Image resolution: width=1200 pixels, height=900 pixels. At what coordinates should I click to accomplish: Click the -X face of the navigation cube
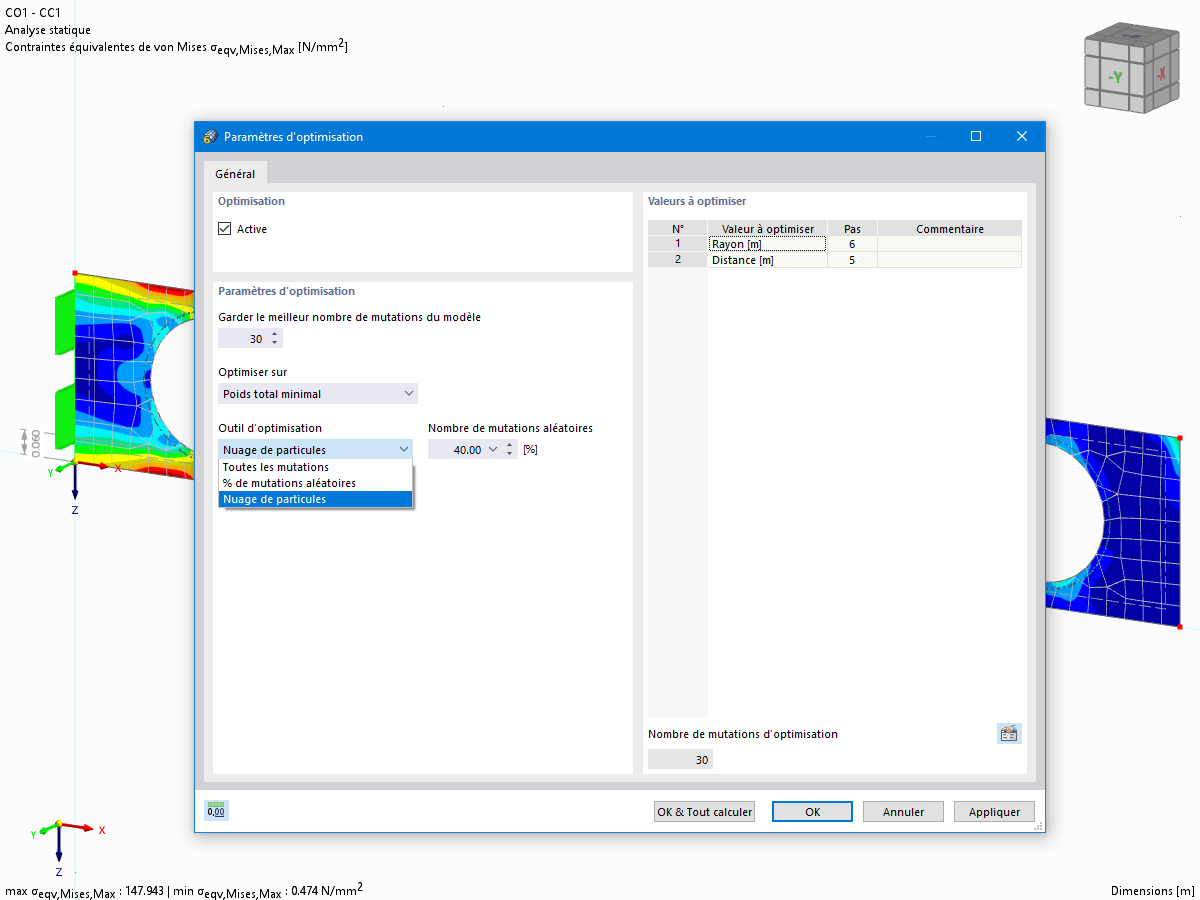point(1160,73)
